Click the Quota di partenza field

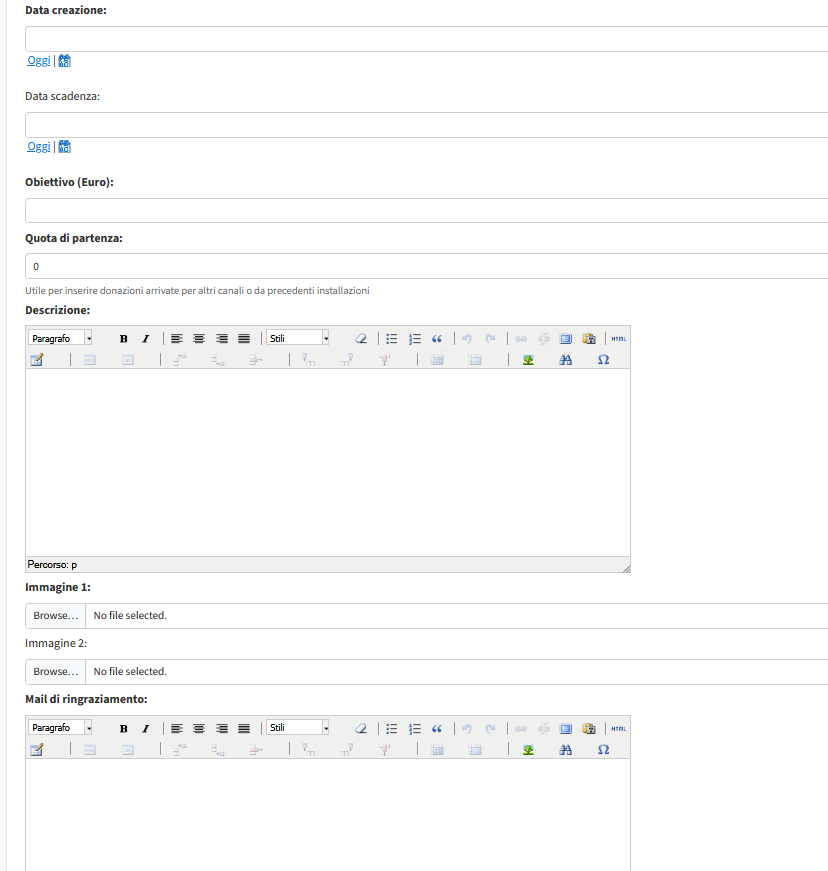click(426, 266)
